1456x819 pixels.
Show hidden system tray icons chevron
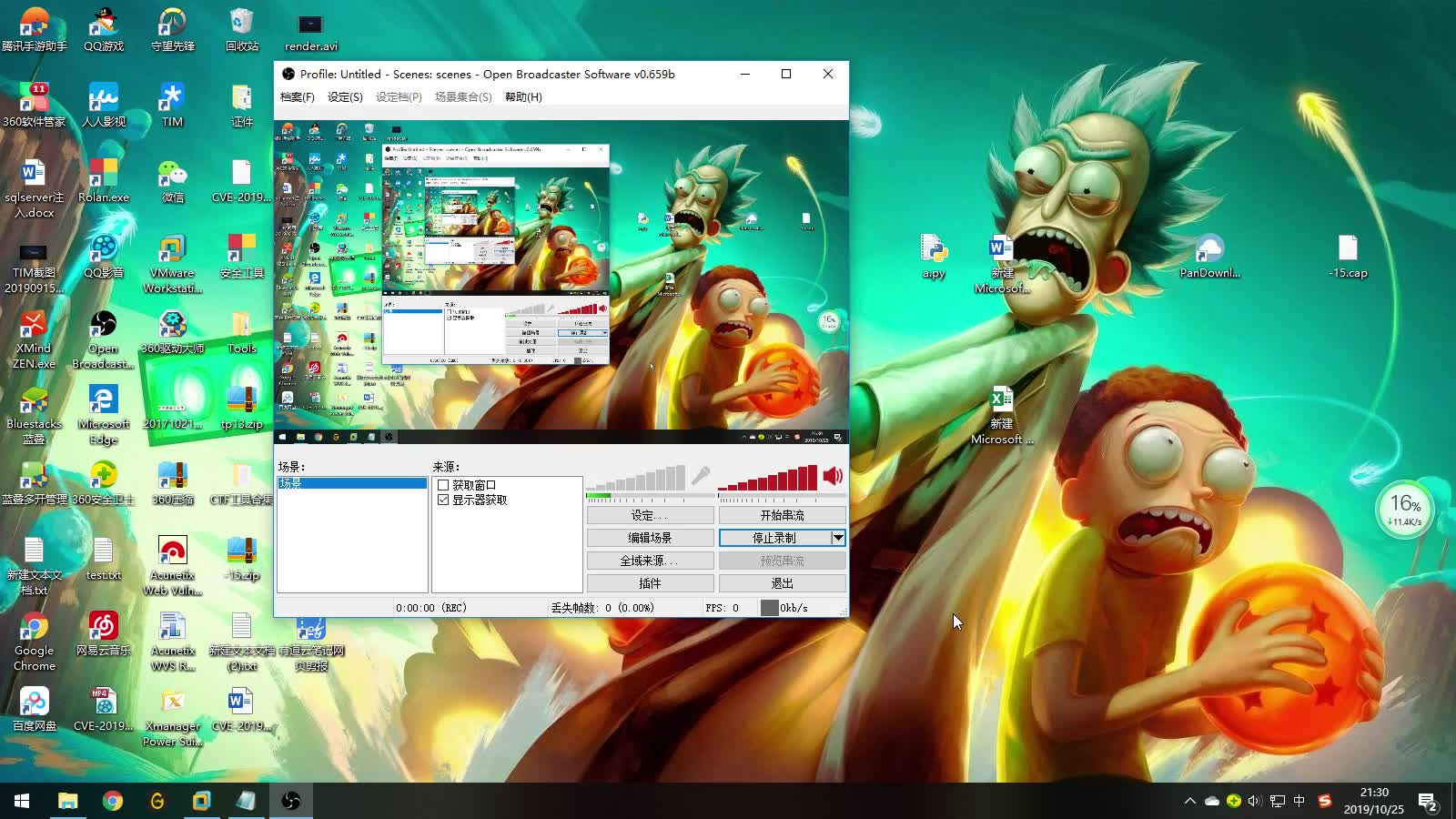click(x=1189, y=801)
